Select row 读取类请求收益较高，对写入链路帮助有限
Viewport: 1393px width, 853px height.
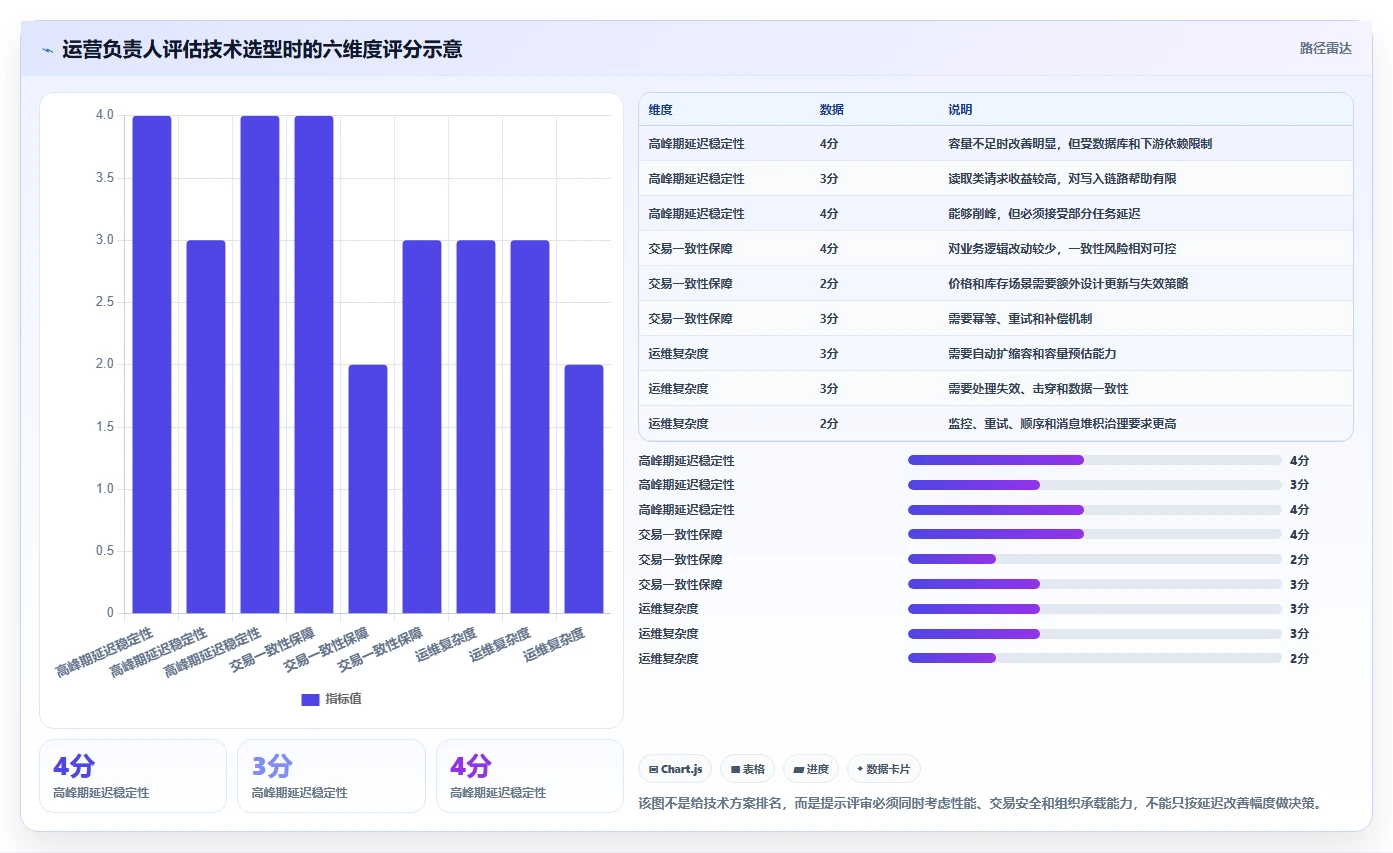995,179
